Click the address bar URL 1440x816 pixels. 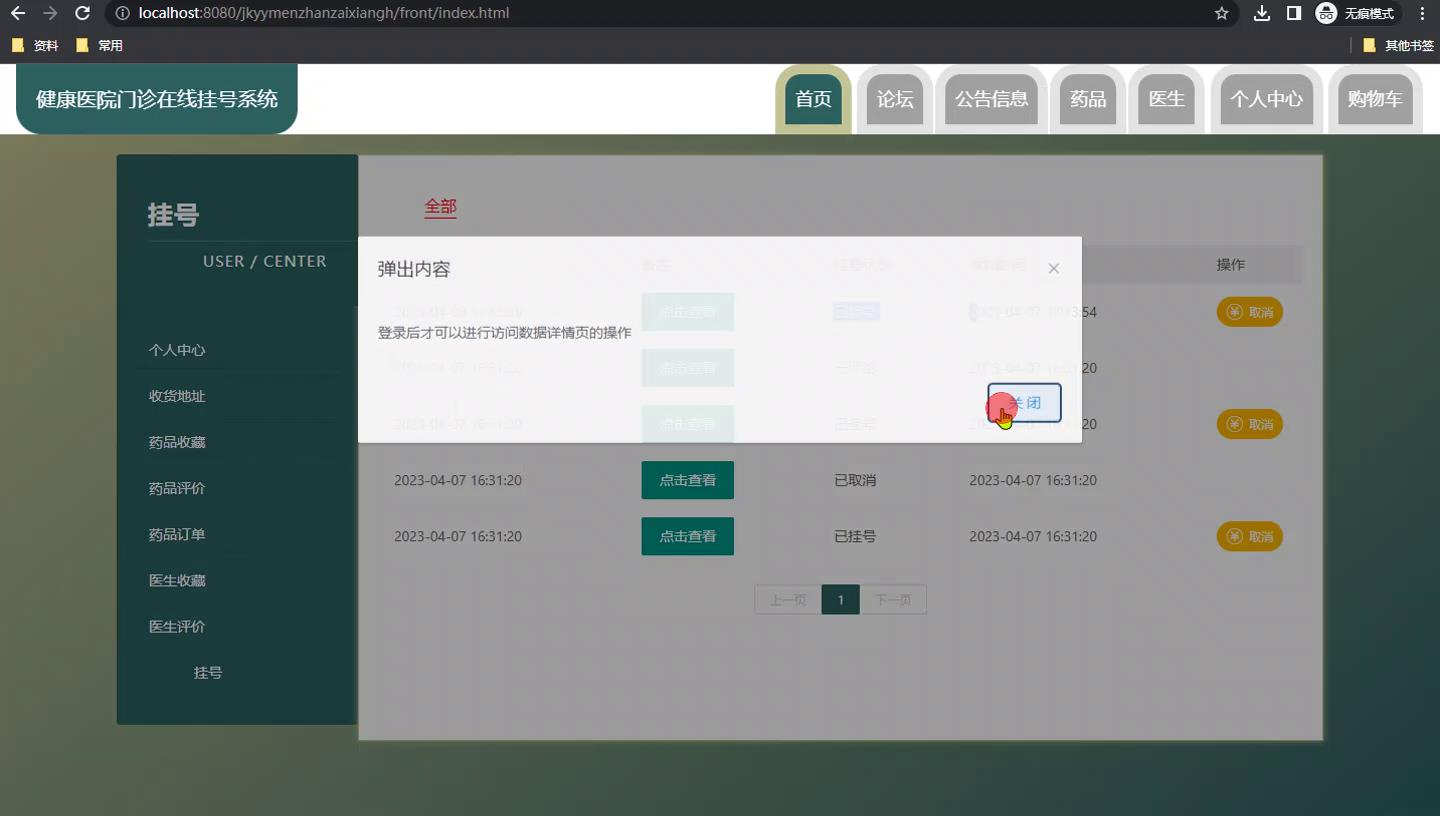[324, 13]
